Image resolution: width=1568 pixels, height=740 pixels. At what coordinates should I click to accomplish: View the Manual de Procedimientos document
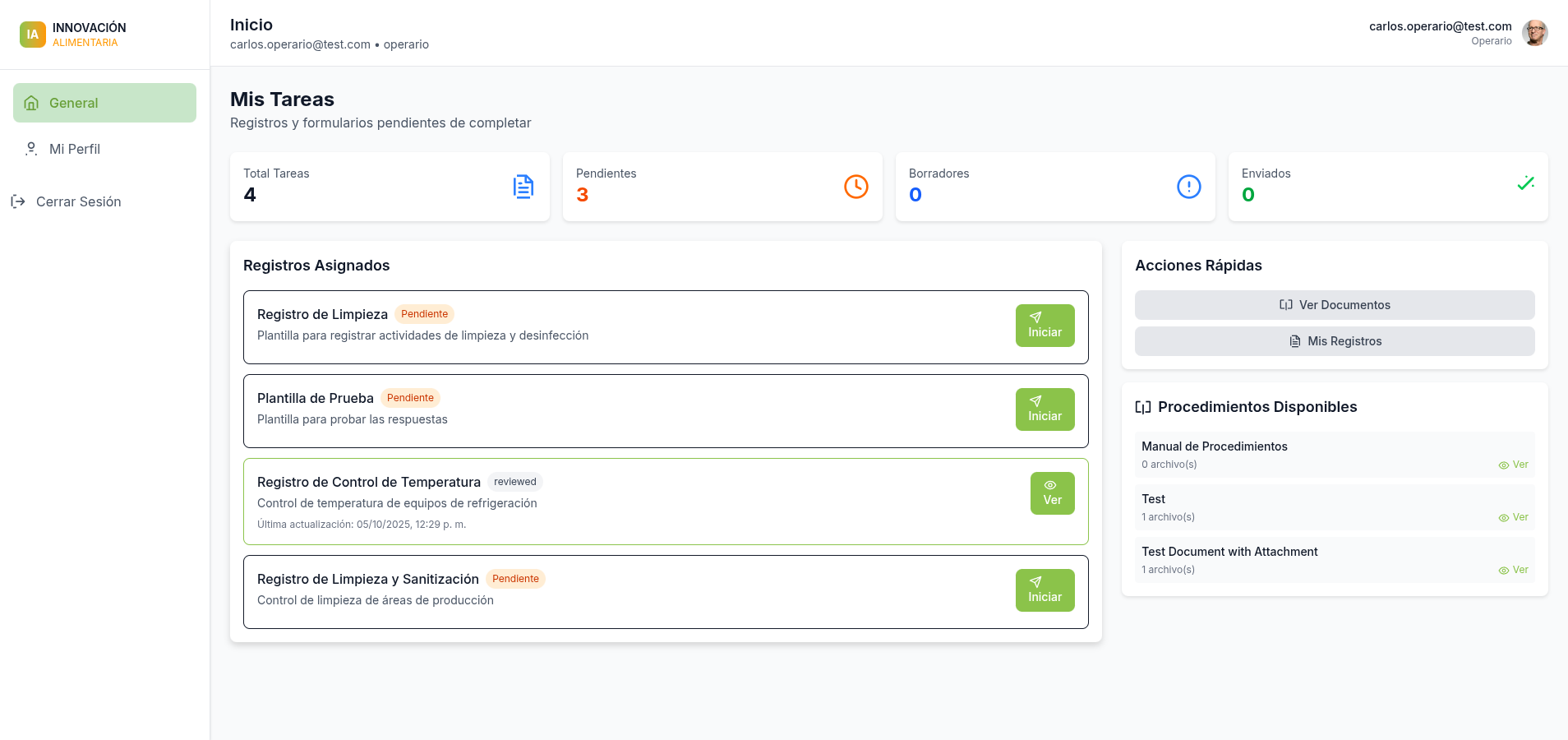1513,465
